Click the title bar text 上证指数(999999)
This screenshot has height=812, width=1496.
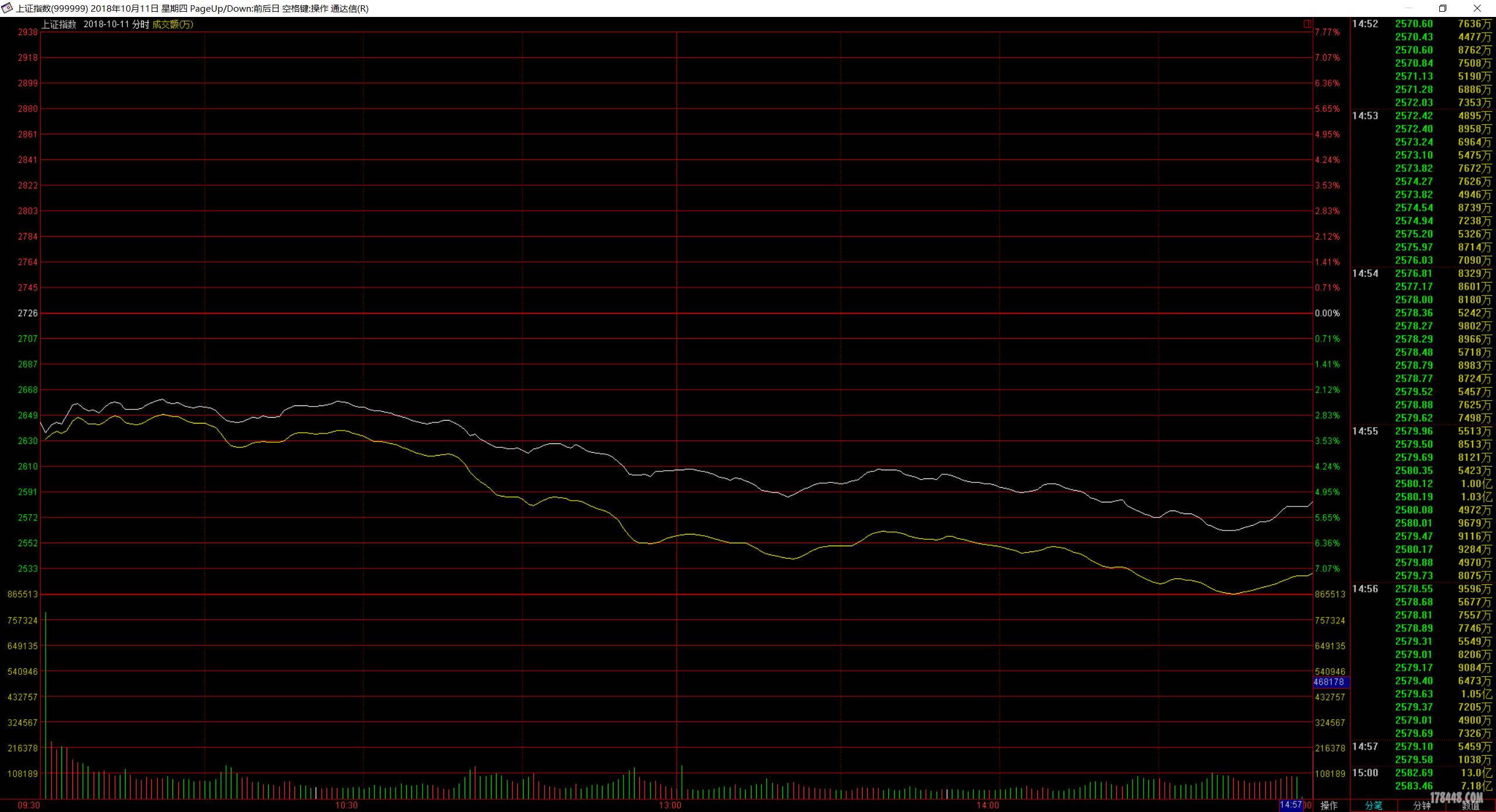pos(52,9)
